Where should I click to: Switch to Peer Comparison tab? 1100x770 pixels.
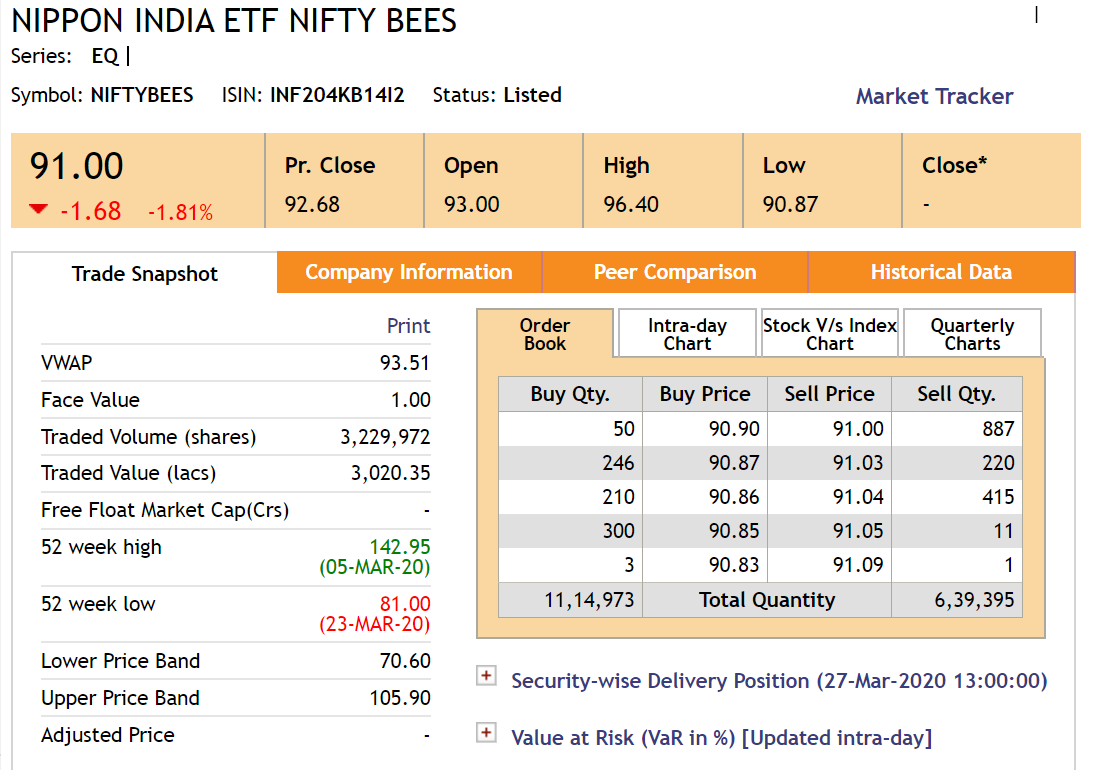point(675,272)
